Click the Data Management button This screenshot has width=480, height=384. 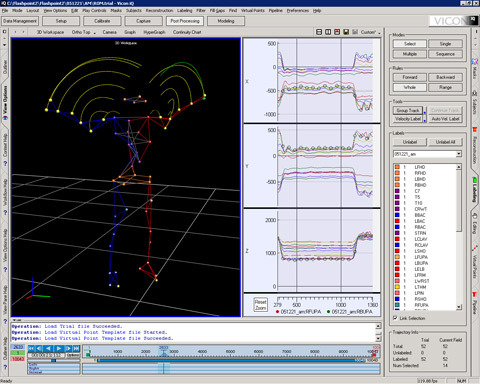click(x=20, y=21)
